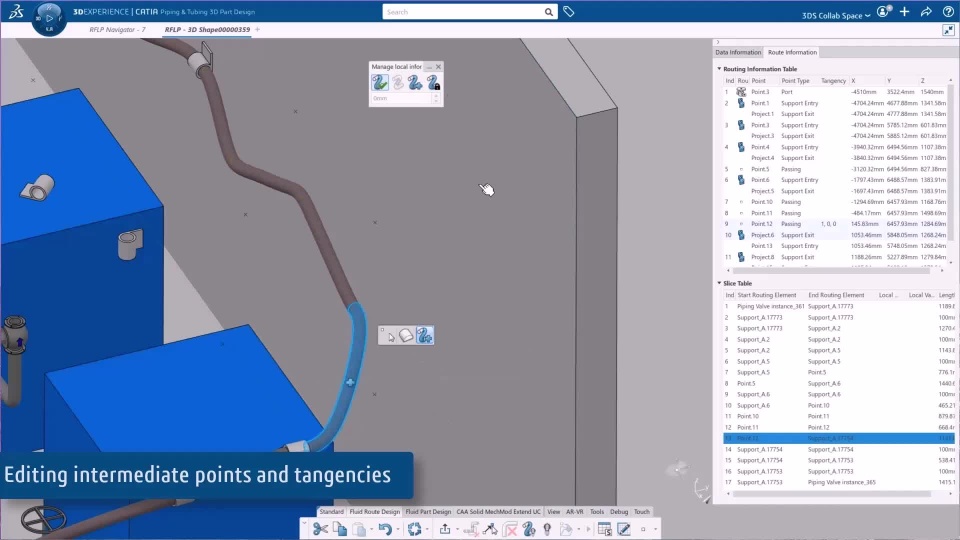Click the Slice Table horizontal scrollbar
960x540 pixels.
coord(830,493)
